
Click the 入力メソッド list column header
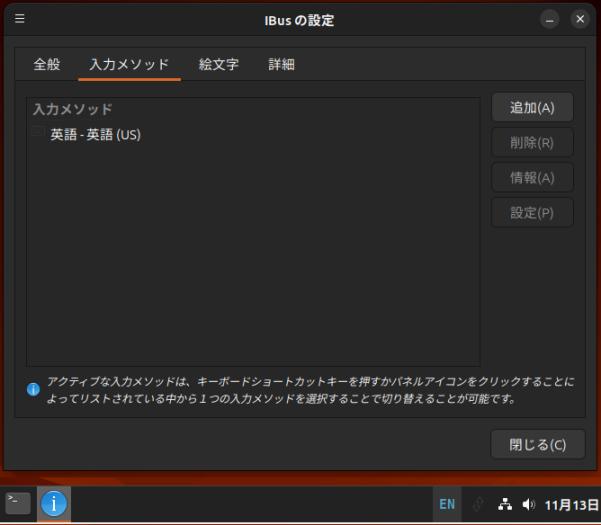[x=253, y=109]
